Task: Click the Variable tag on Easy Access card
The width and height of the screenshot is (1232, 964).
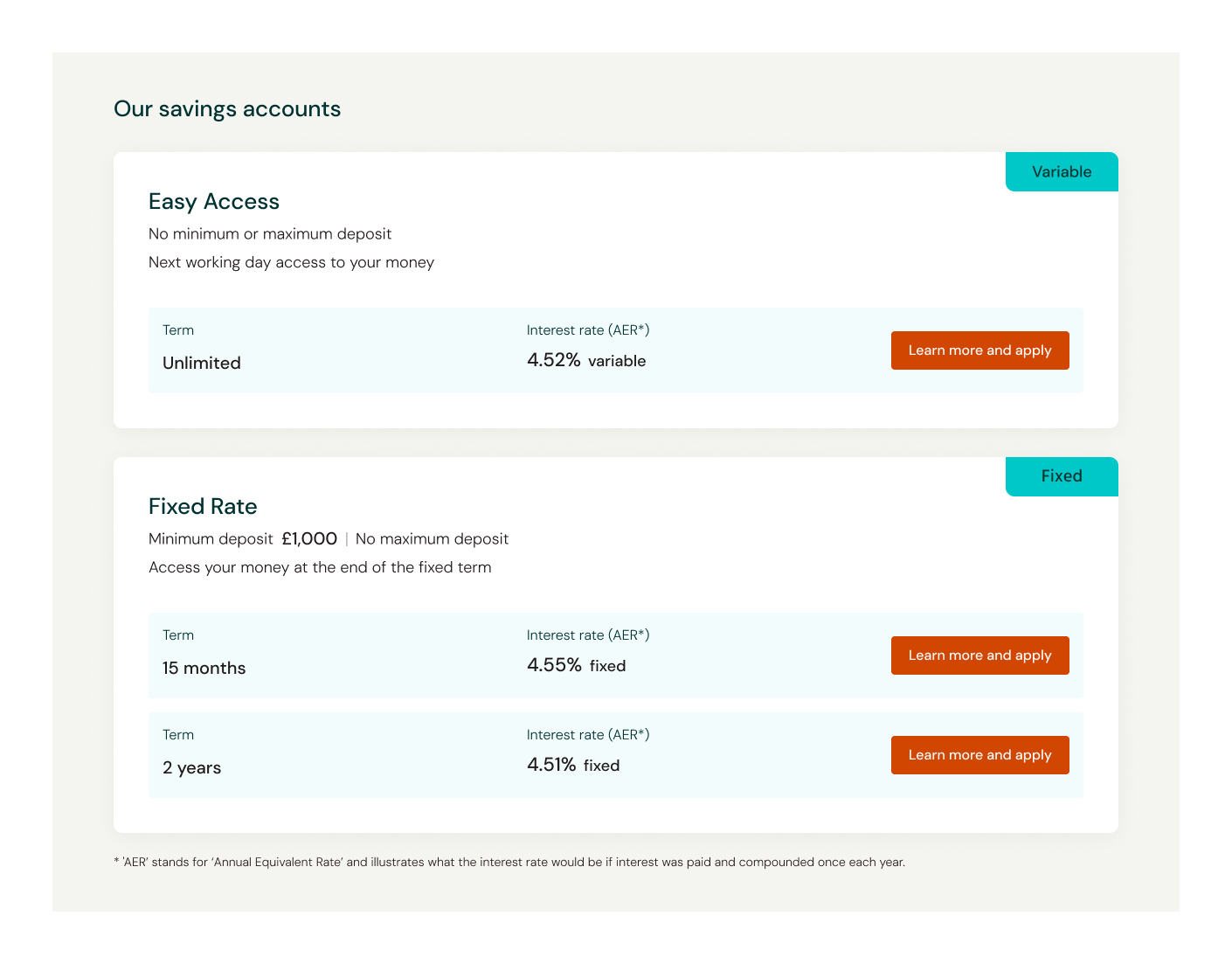Action: pos(1062,172)
